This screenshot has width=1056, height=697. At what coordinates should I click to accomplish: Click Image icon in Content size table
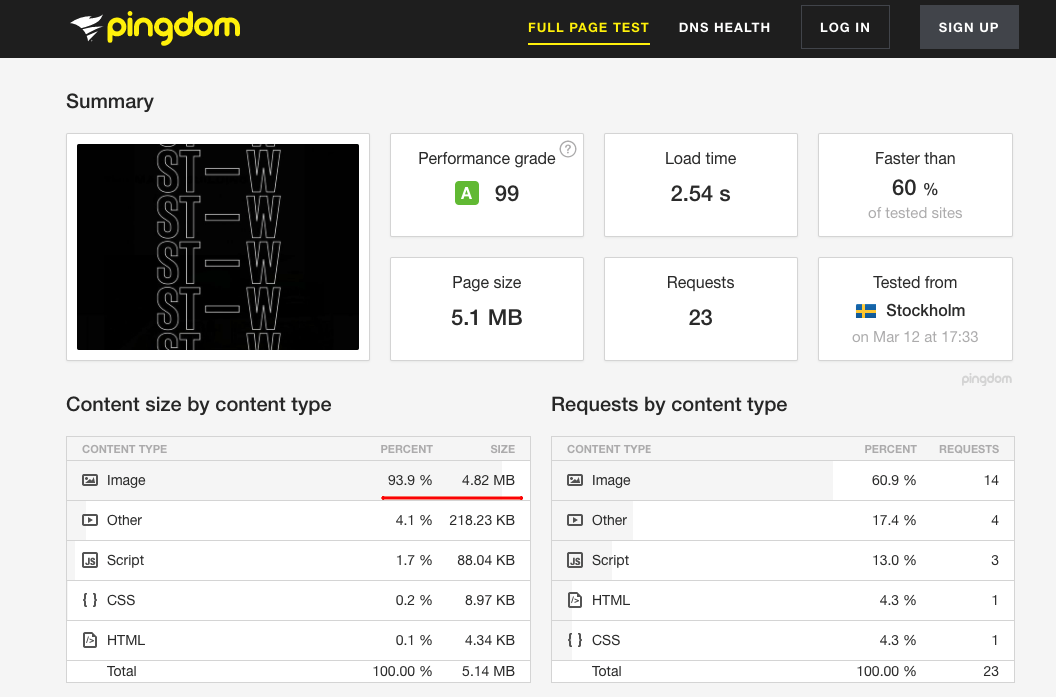point(90,480)
